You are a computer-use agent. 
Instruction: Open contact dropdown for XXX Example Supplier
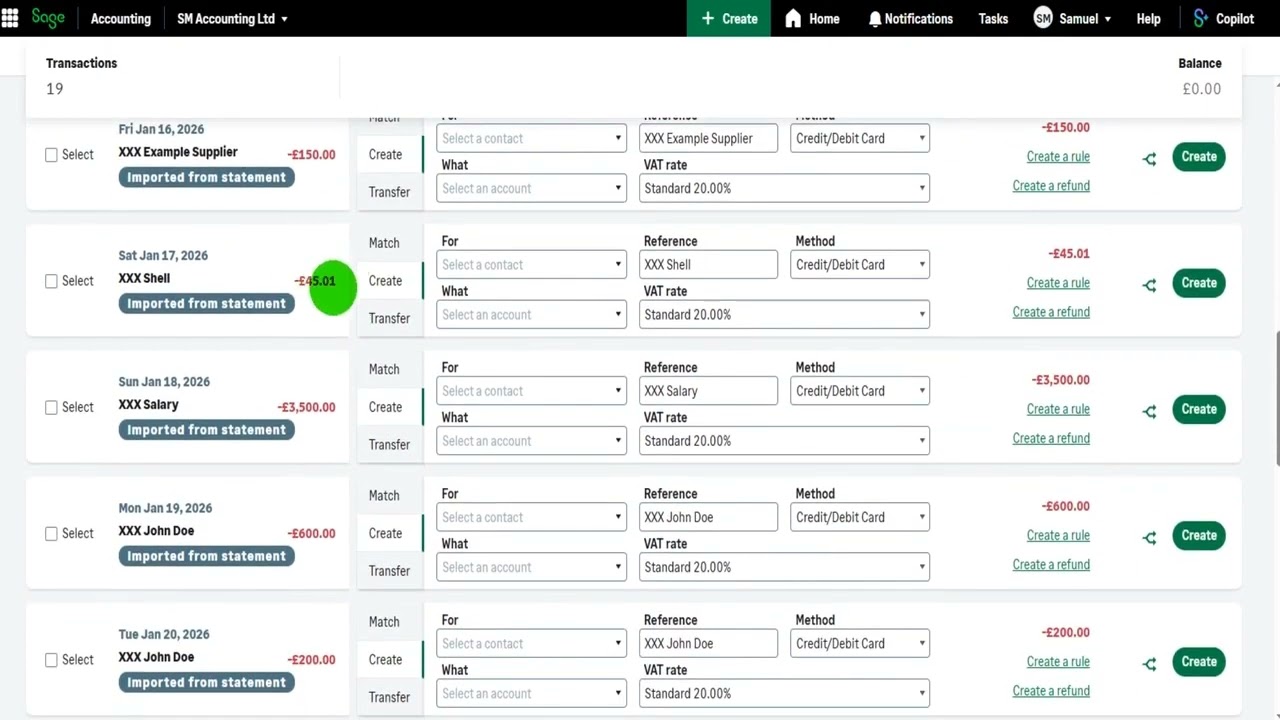coord(531,138)
